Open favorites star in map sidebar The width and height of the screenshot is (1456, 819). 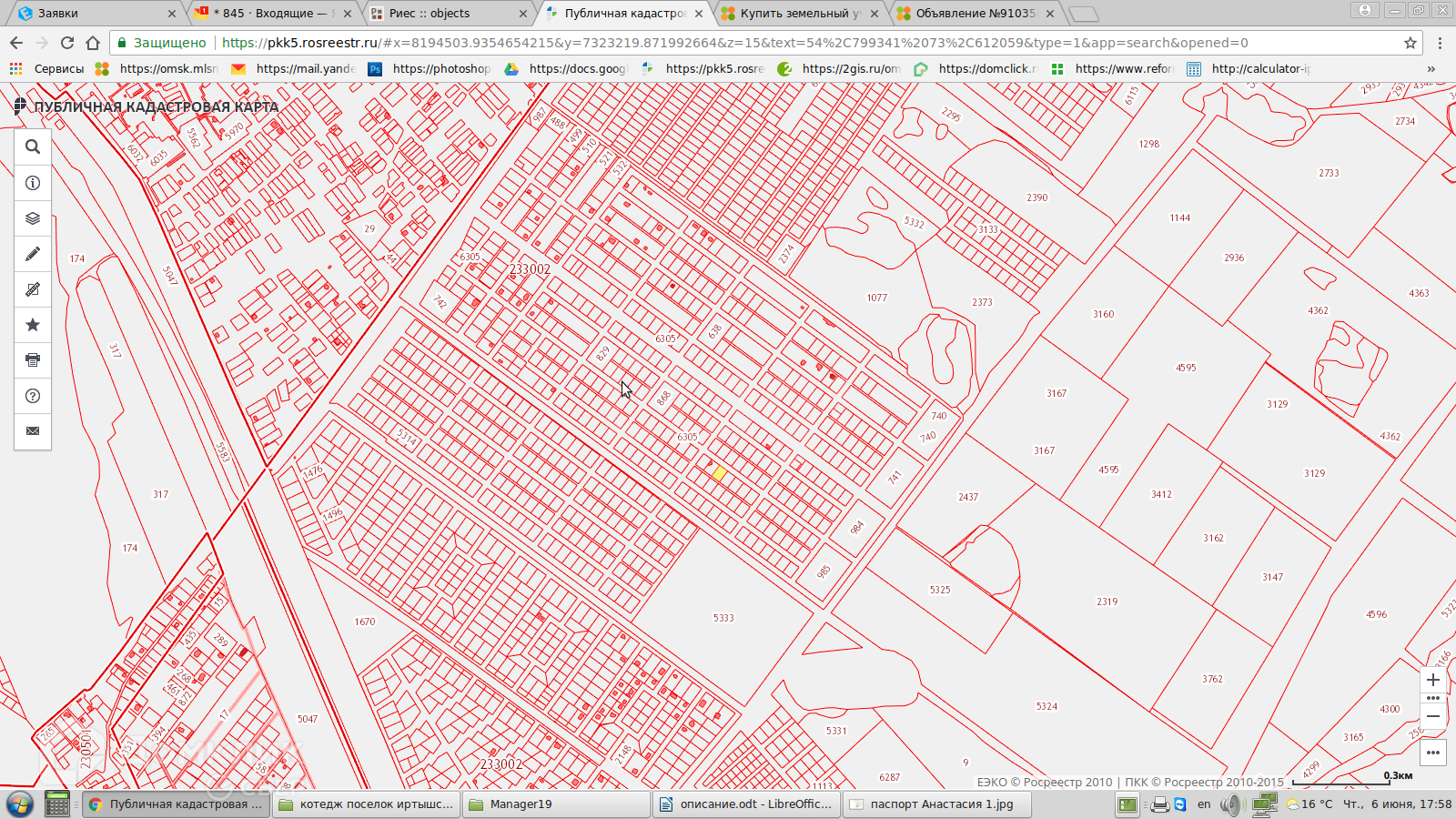point(33,325)
